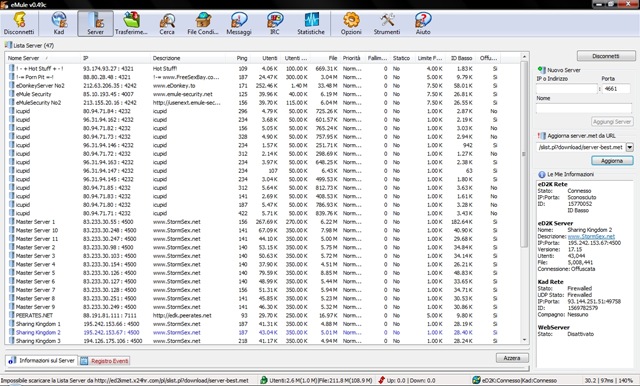The image size is (640, 386).
Task: Click the Aggiungi Server button
Action: (x=612, y=122)
